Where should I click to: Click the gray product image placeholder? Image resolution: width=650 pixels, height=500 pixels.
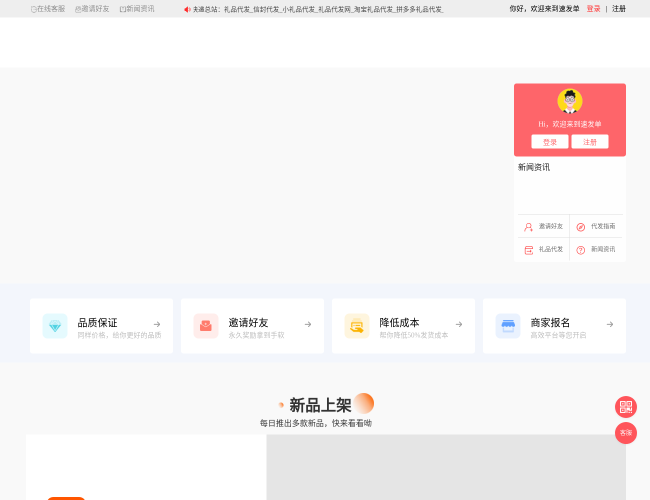point(446,467)
